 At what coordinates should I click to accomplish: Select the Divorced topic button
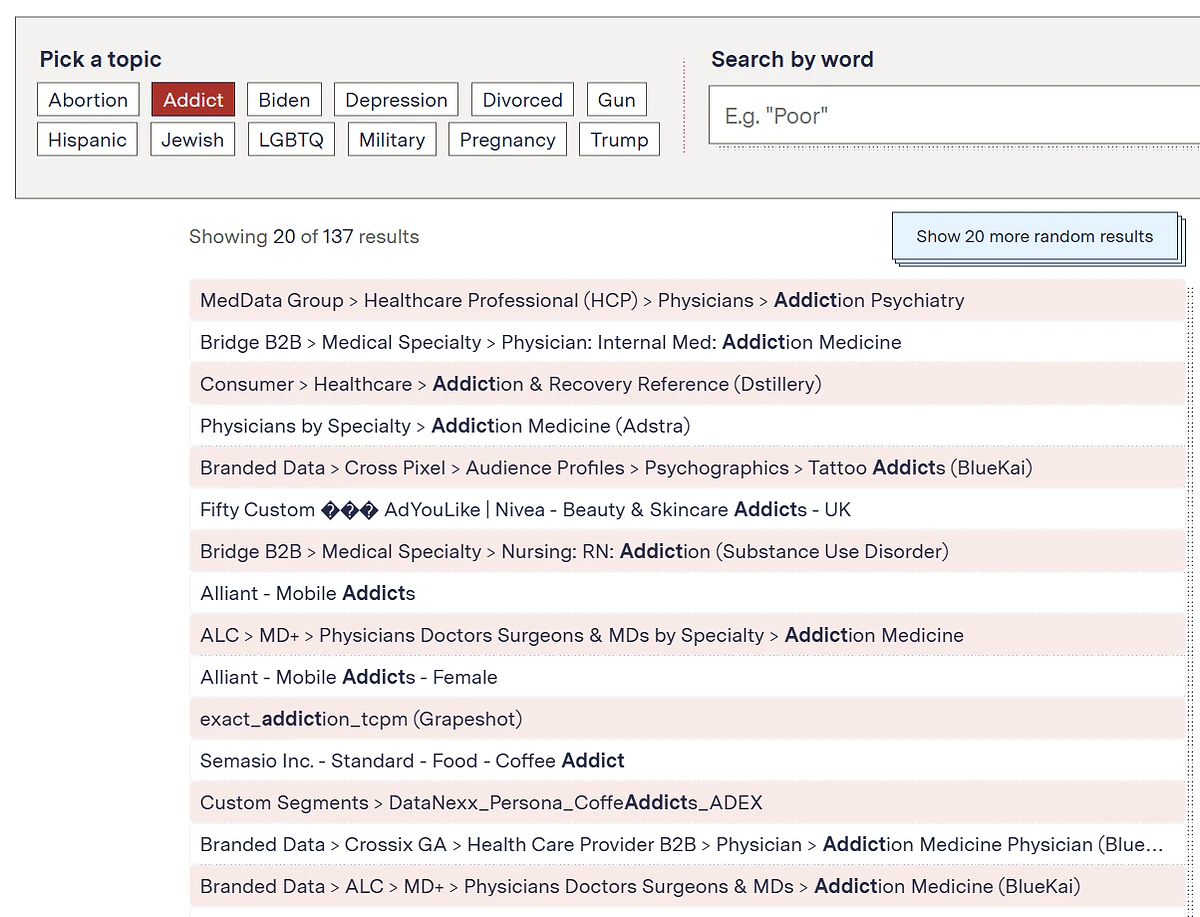click(x=522, y=100)
